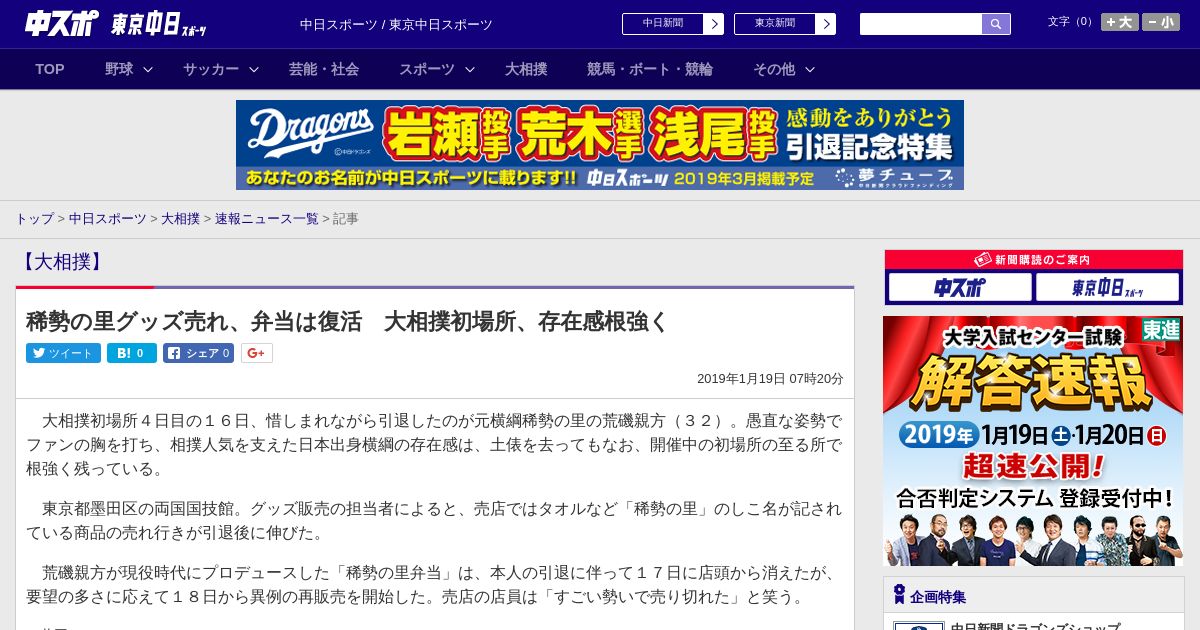1200x630 pixels.
Task: Expand the サッカー dropdown chevron
Action: coord(254,69)
